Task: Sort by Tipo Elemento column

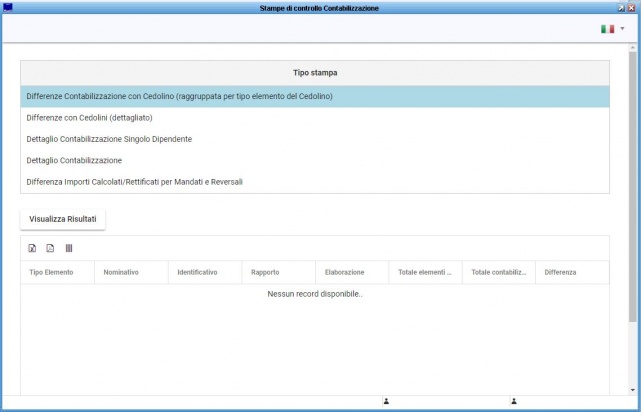Action: point(58,272)
